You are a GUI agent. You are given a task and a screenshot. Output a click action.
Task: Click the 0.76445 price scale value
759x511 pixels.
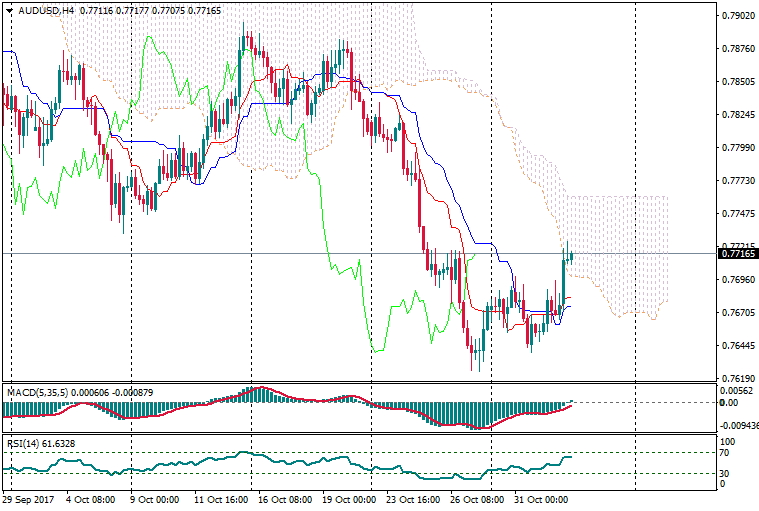[x=737, y=346]
